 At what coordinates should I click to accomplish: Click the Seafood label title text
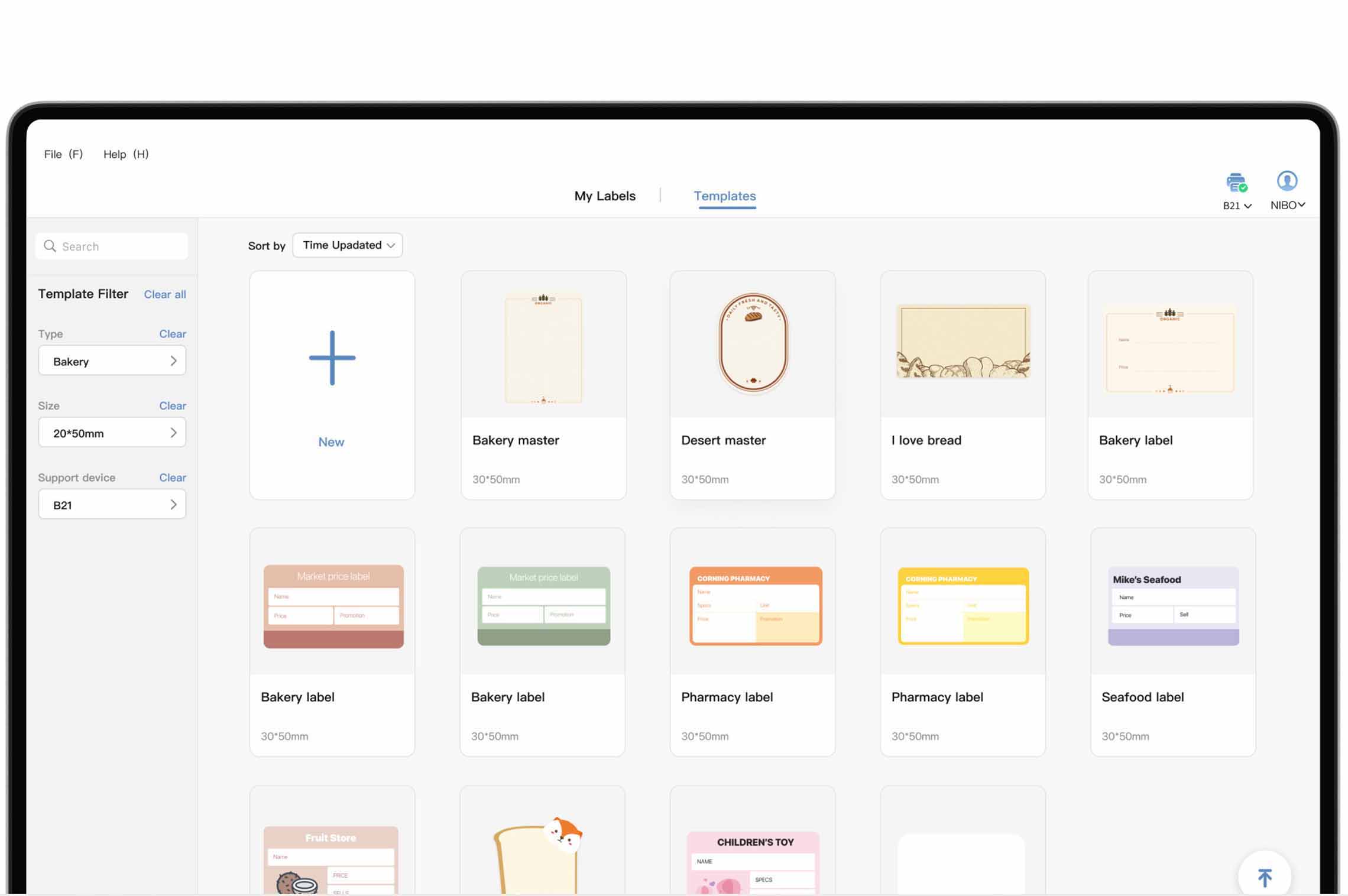coord(1142,697)
